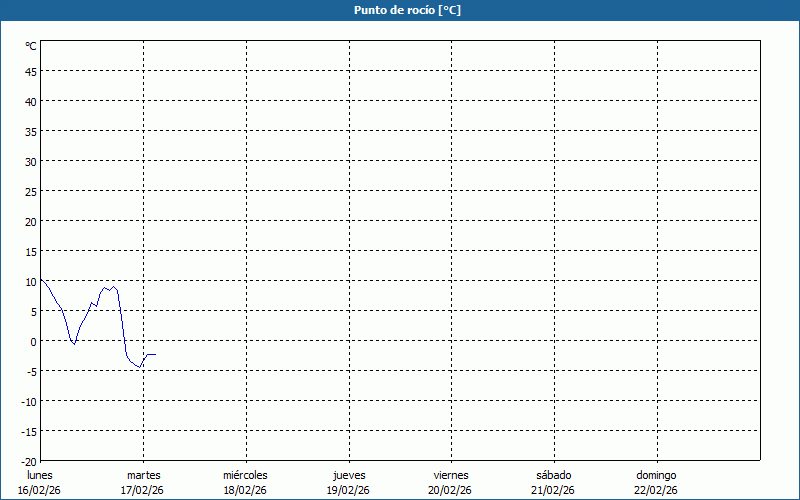800x500 pixels.
Task: Select the °C unit label on the axis
Action: pyautogui.click(x=31, y=46)
